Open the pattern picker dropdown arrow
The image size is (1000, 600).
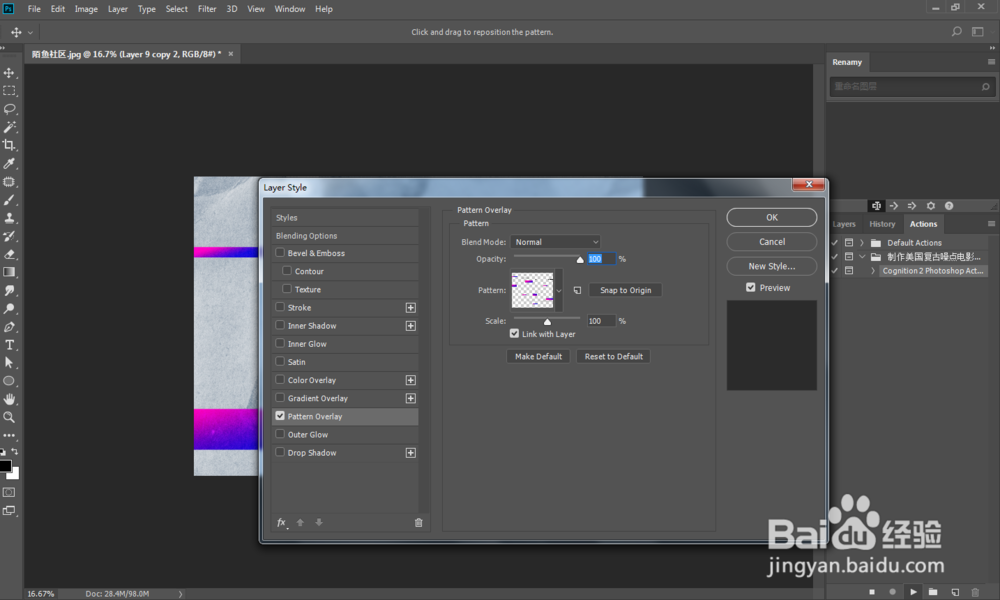pos(559,290)
